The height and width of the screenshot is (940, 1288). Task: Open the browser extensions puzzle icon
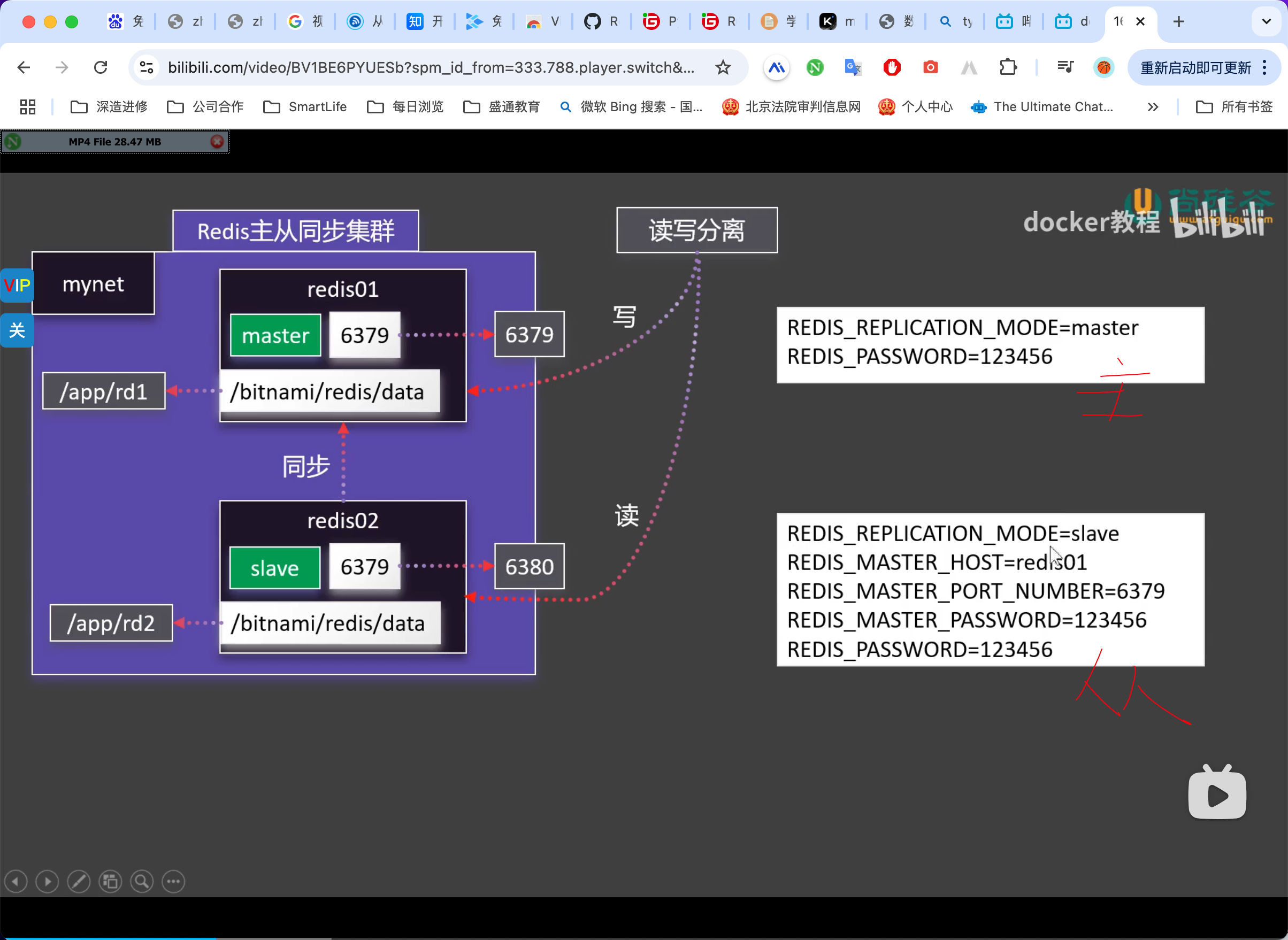[x=1007, y=68]
